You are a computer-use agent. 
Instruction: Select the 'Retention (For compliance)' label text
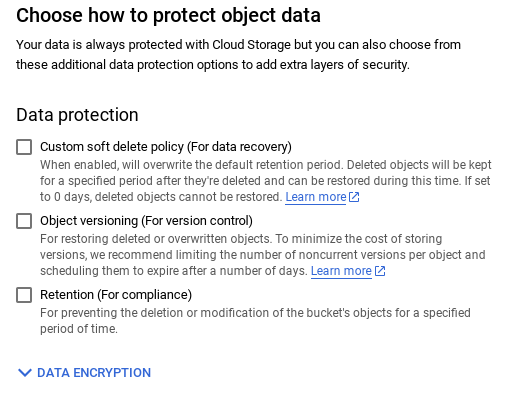pyautogui.click(x=116, y=295)
